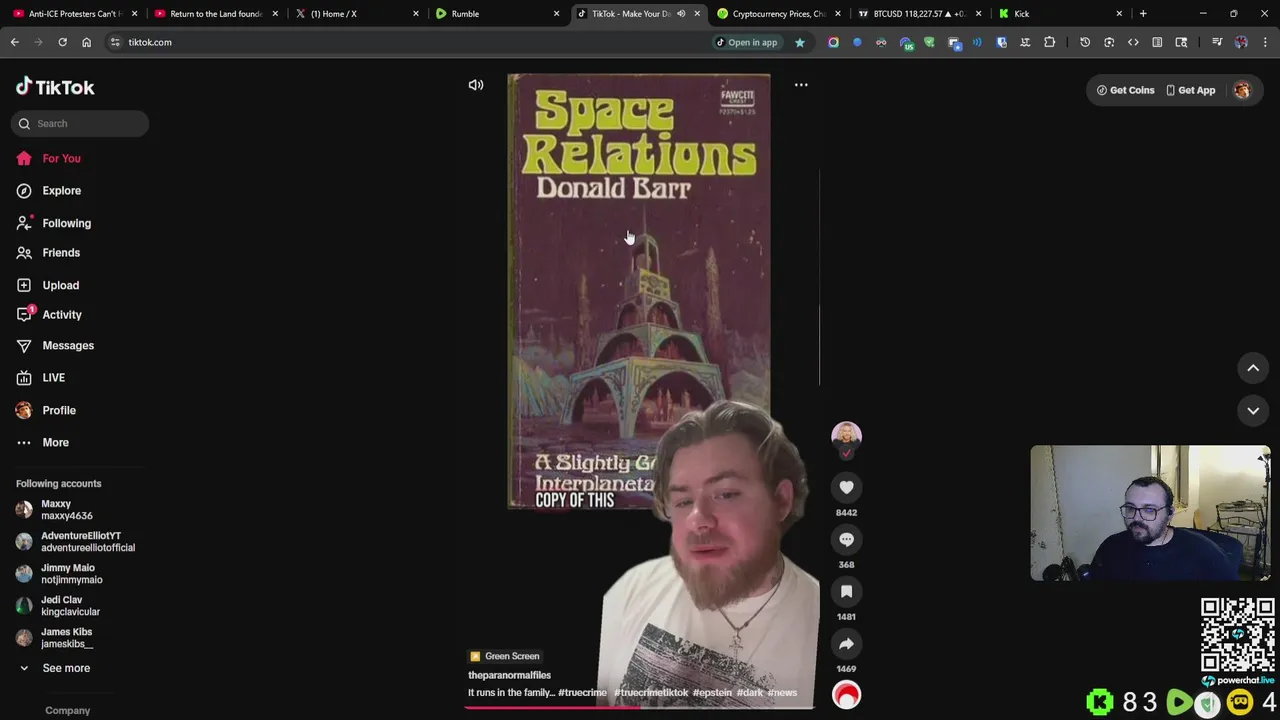The image size is (1280, 720).
Task: Switch to the Rumble browser tab
Action: click(x=495, y=14)
